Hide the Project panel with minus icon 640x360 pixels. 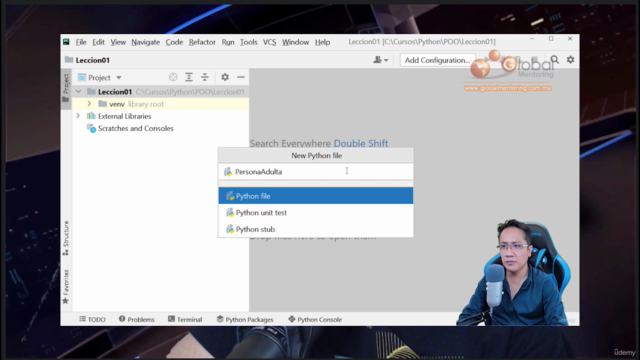pyautogui.click(x=241, y=77)
